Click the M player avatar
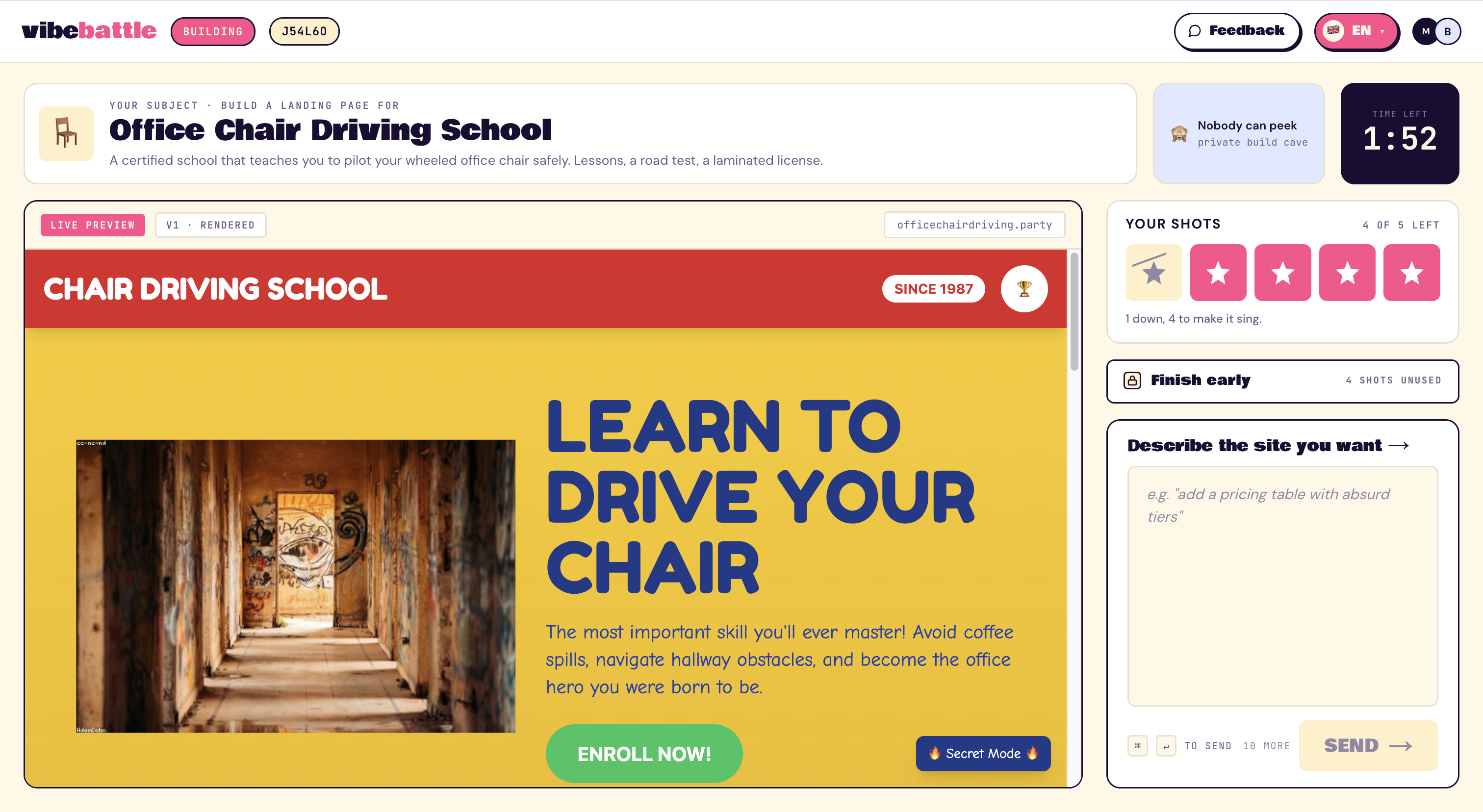 click(x=1425, y=32)
